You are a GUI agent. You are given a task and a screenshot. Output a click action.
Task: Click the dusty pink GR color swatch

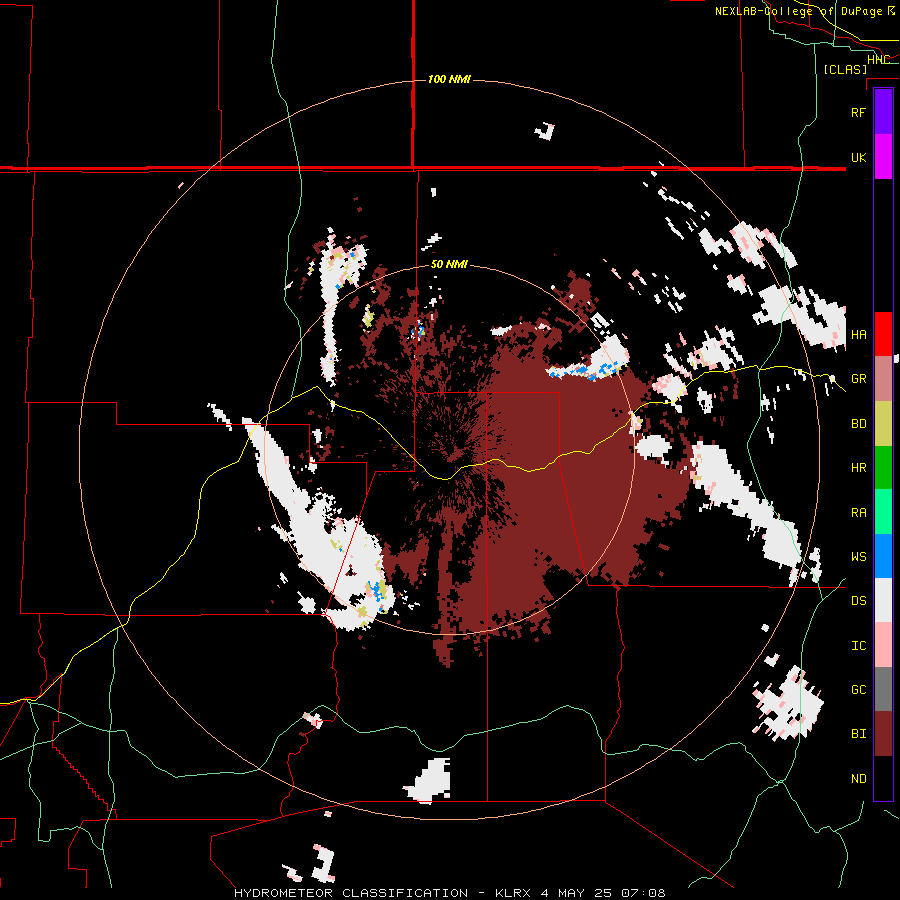[x=883, y=378]
